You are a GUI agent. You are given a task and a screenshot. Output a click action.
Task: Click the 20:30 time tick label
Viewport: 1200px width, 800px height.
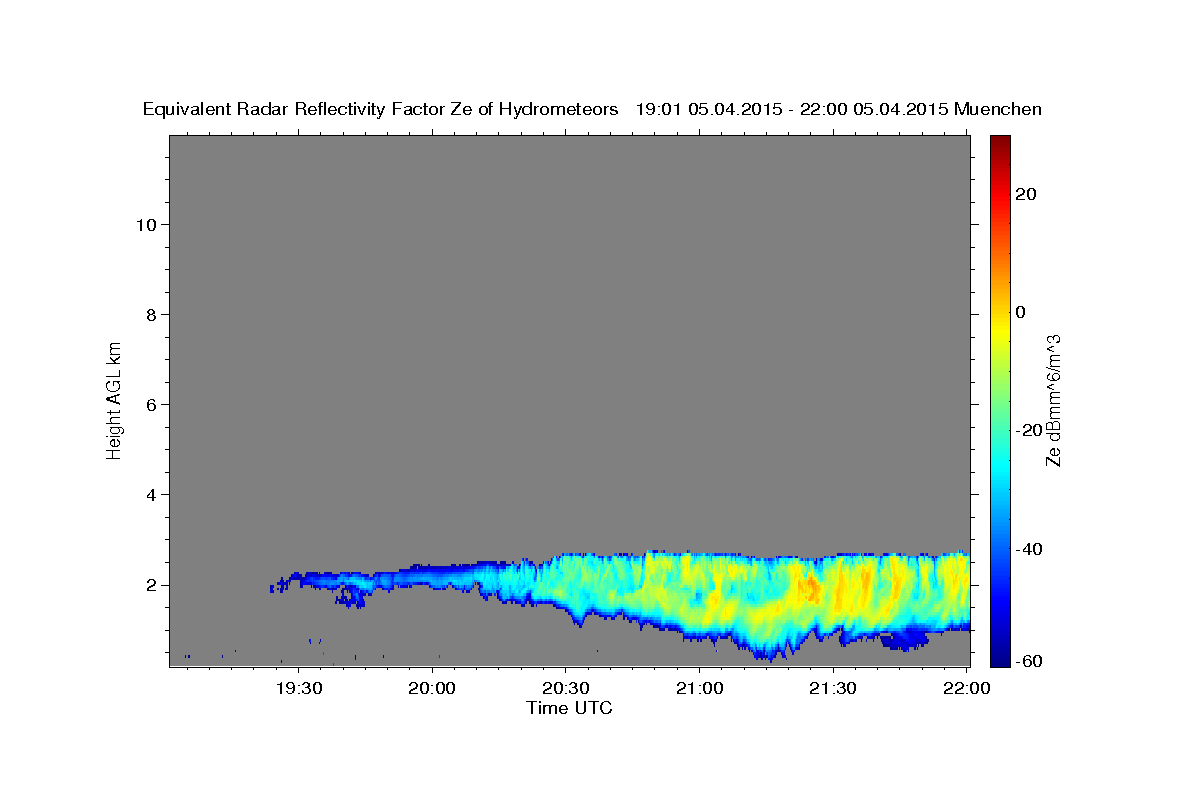point(566,688)
